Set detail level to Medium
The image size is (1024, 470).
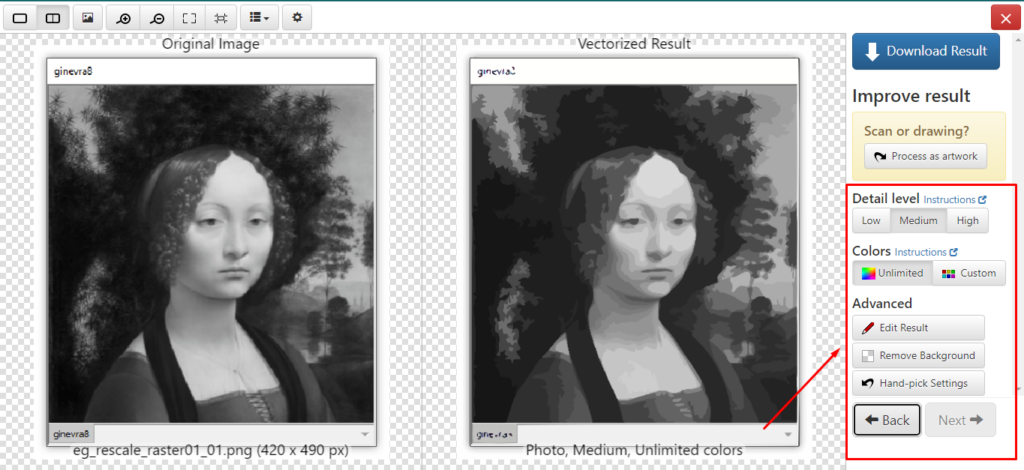pyautogui.click(x=918, y=221)
